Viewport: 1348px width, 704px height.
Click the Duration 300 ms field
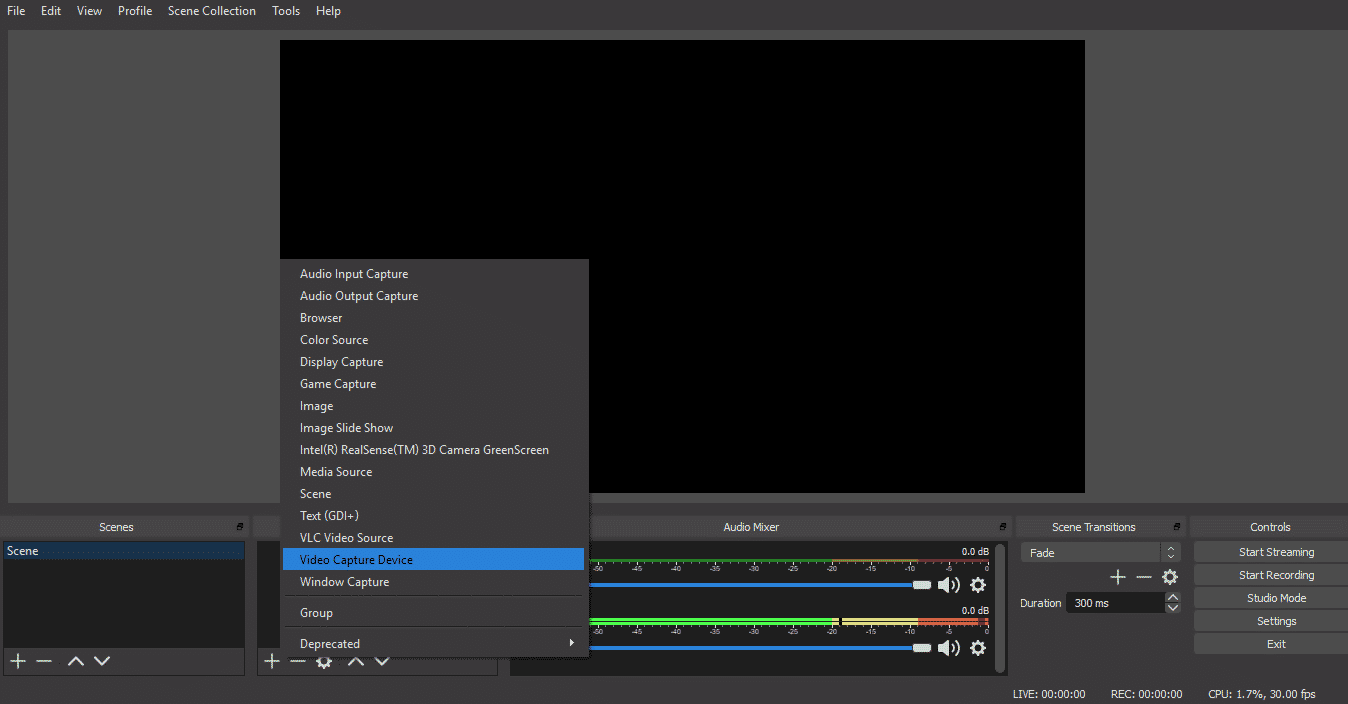[1114, 603]
